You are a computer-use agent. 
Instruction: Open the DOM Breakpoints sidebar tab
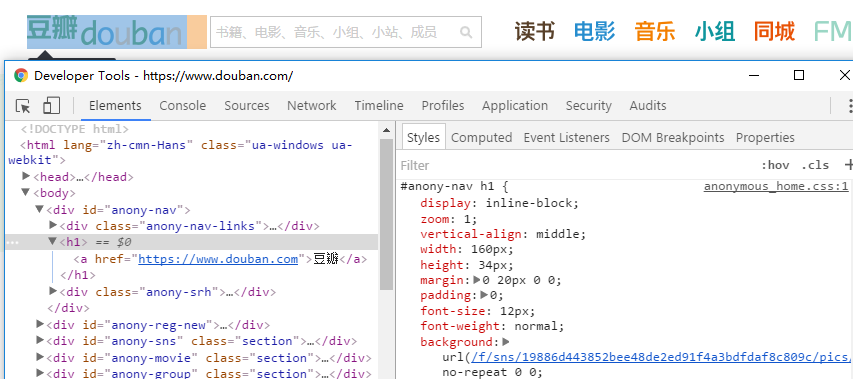pos(673,138)
